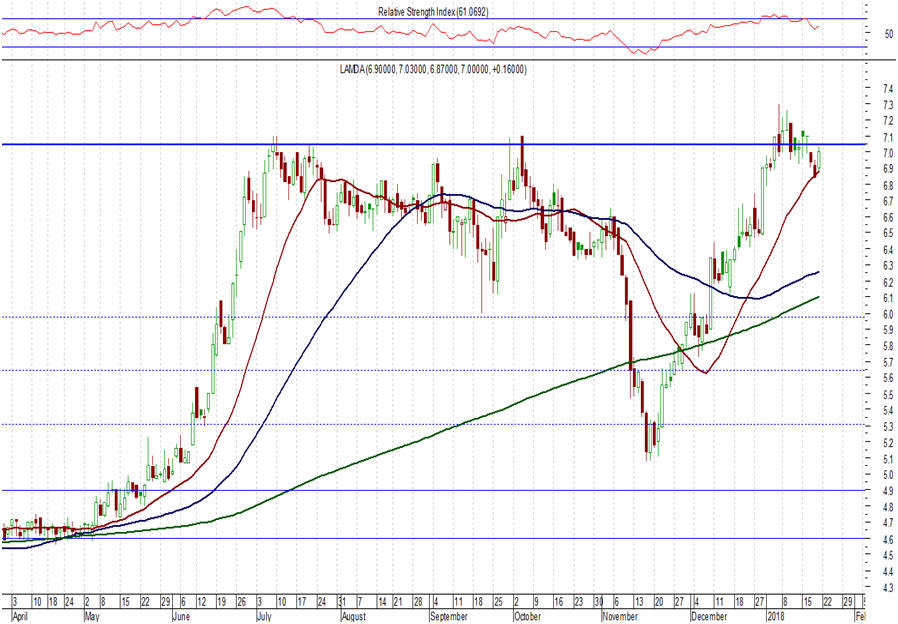Click the July month label
The width and height of the screenshot is (898, 624).
click(264, 617)
